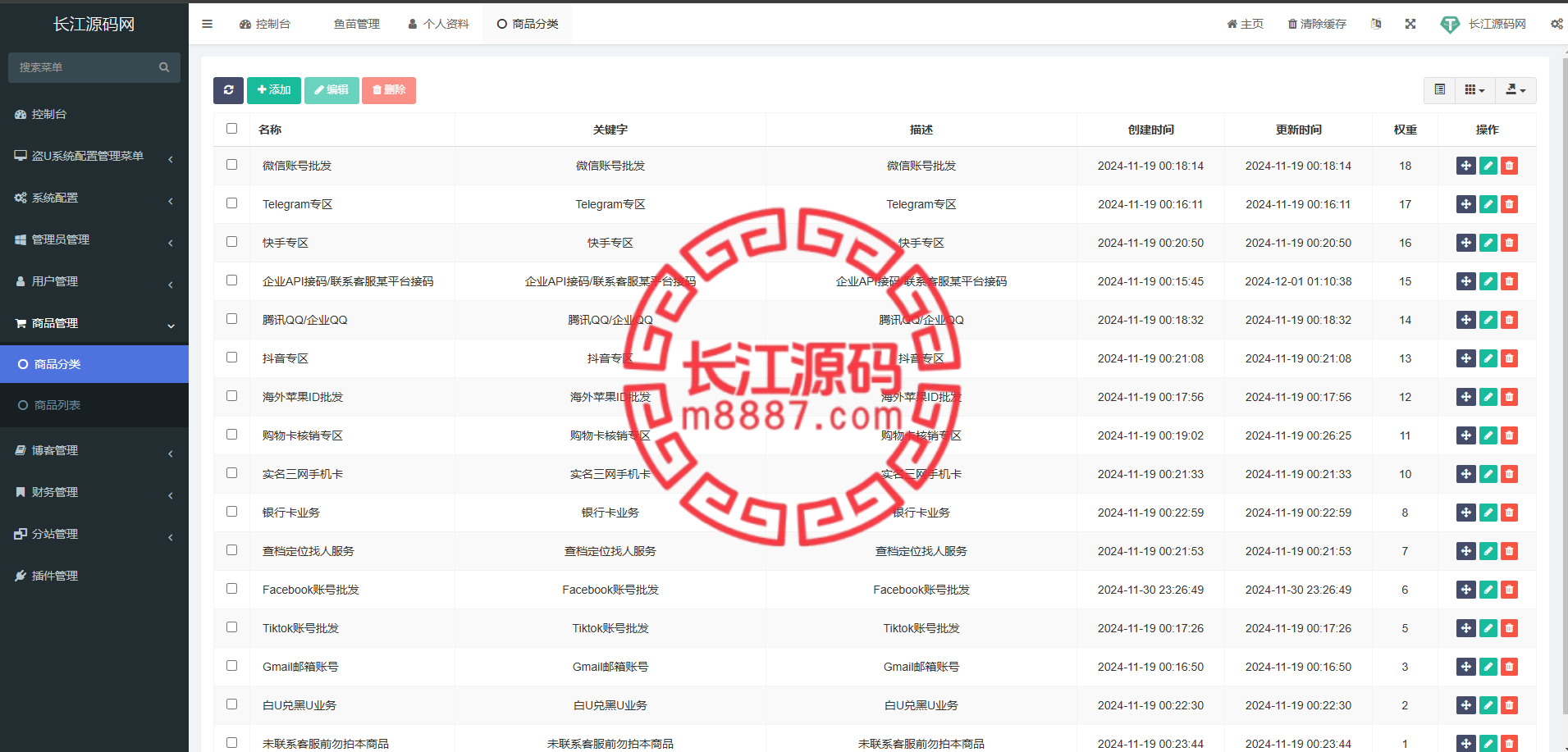The height and width of the screenshot is (752, 1568).
Task: Expand 用户管理 sidebar menu
Action: [94, 281]
